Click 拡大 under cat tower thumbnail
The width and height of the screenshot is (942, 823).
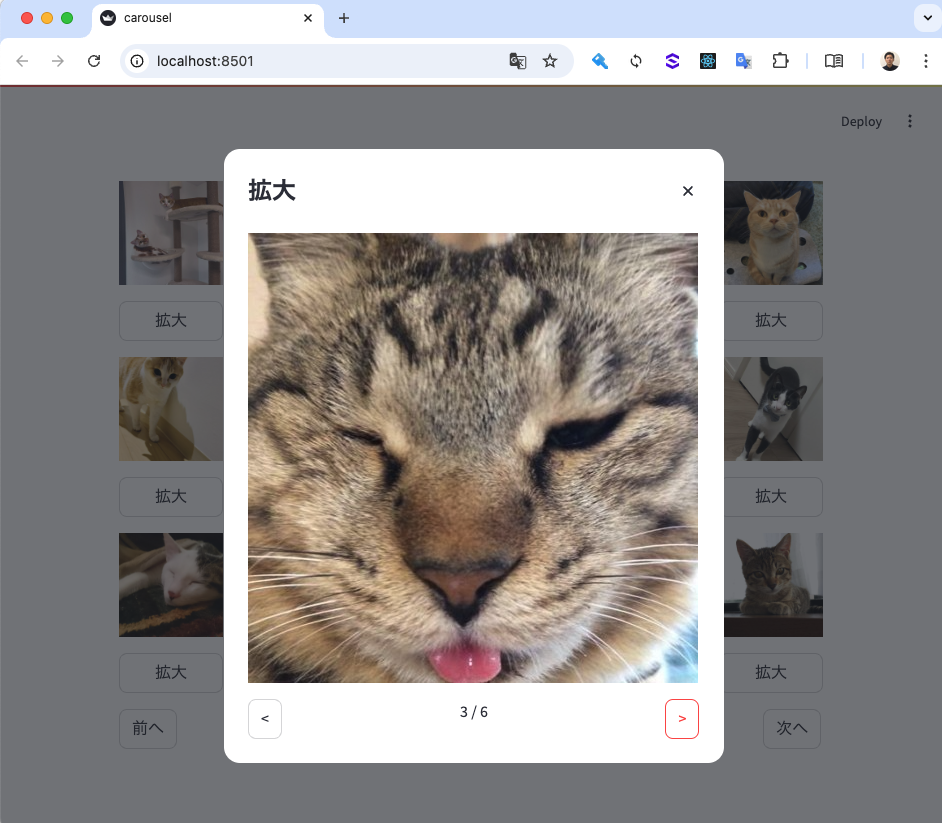coord(171,321)
